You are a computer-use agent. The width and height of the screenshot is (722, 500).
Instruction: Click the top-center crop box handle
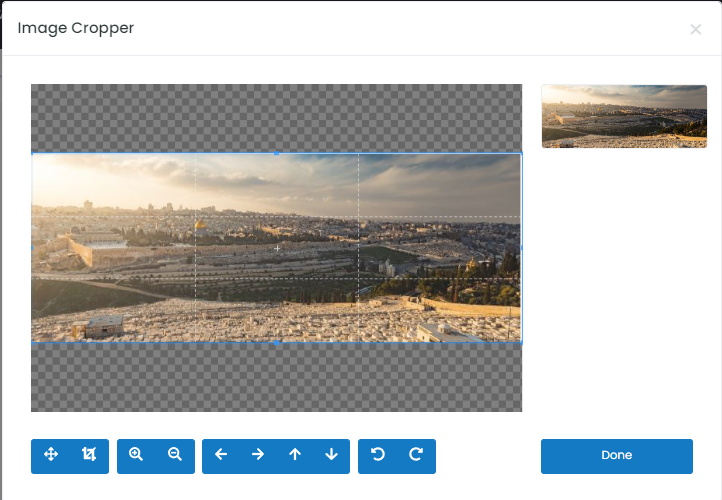276,153
